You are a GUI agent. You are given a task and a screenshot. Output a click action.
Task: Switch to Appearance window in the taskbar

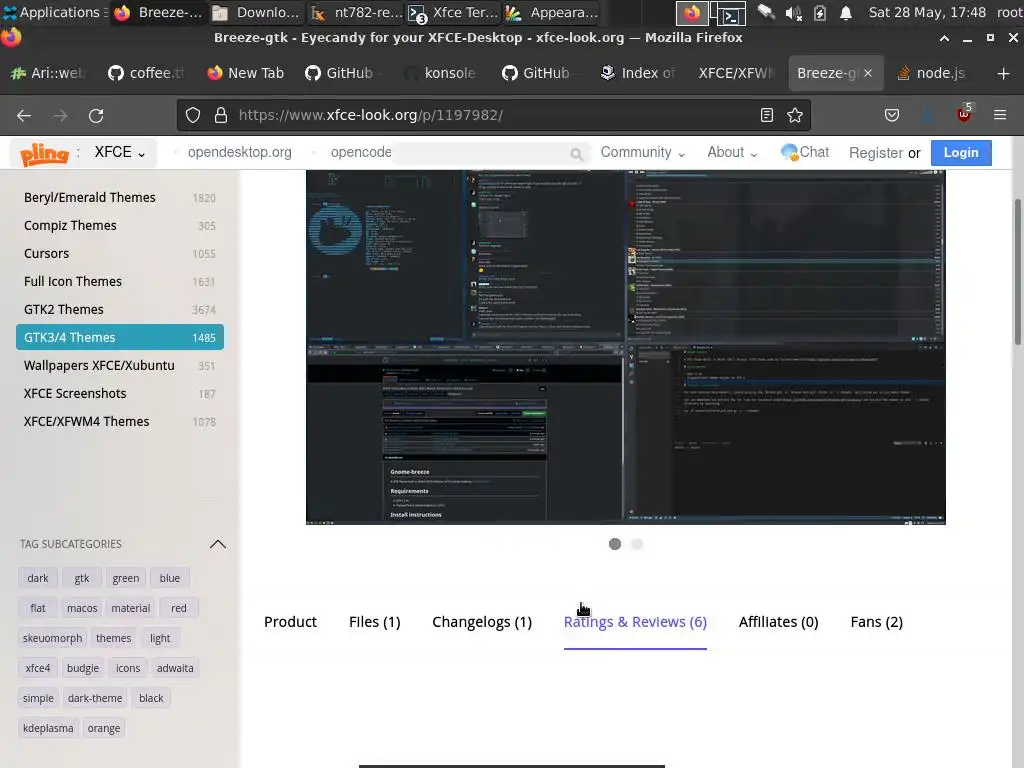tap(552, 12)
